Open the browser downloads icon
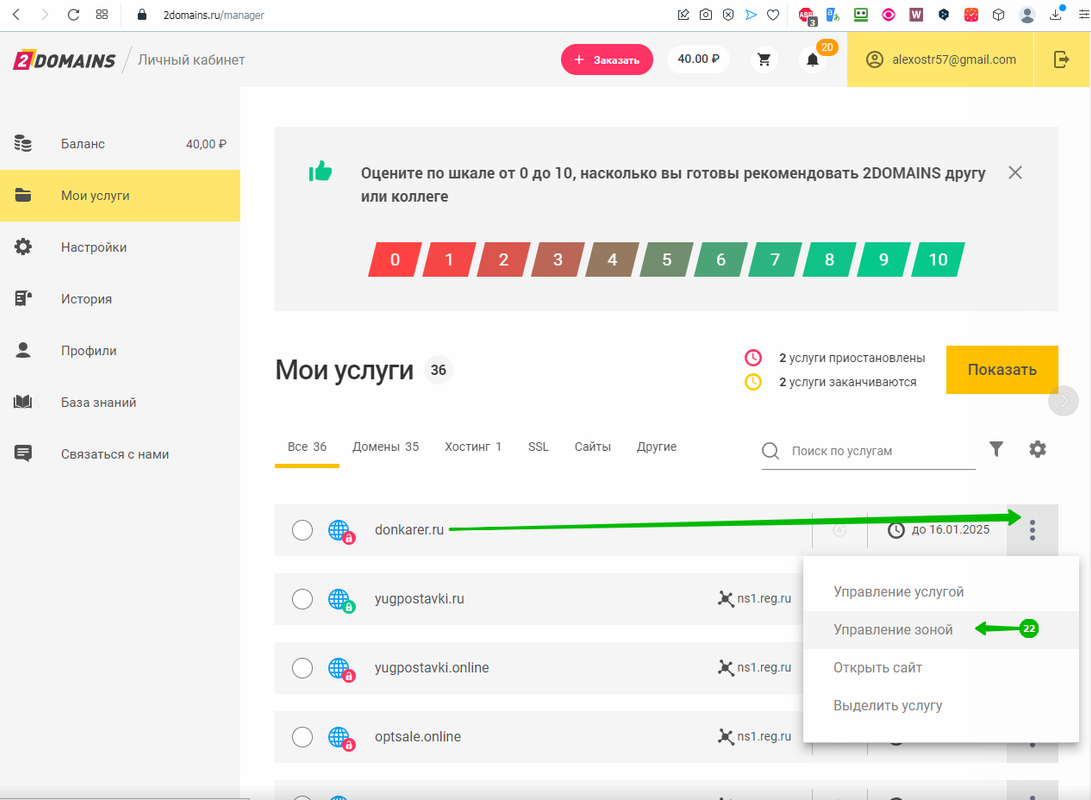This screenshot has height=800, width=1091. 1056,15
